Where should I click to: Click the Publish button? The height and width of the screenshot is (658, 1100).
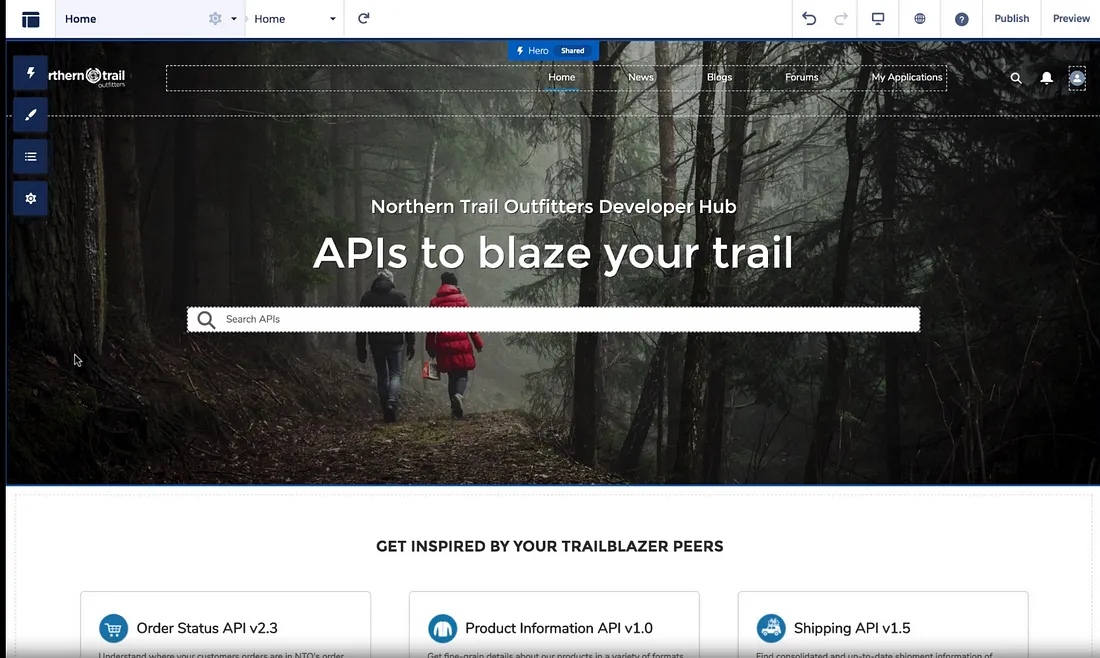click(1011, 18)
